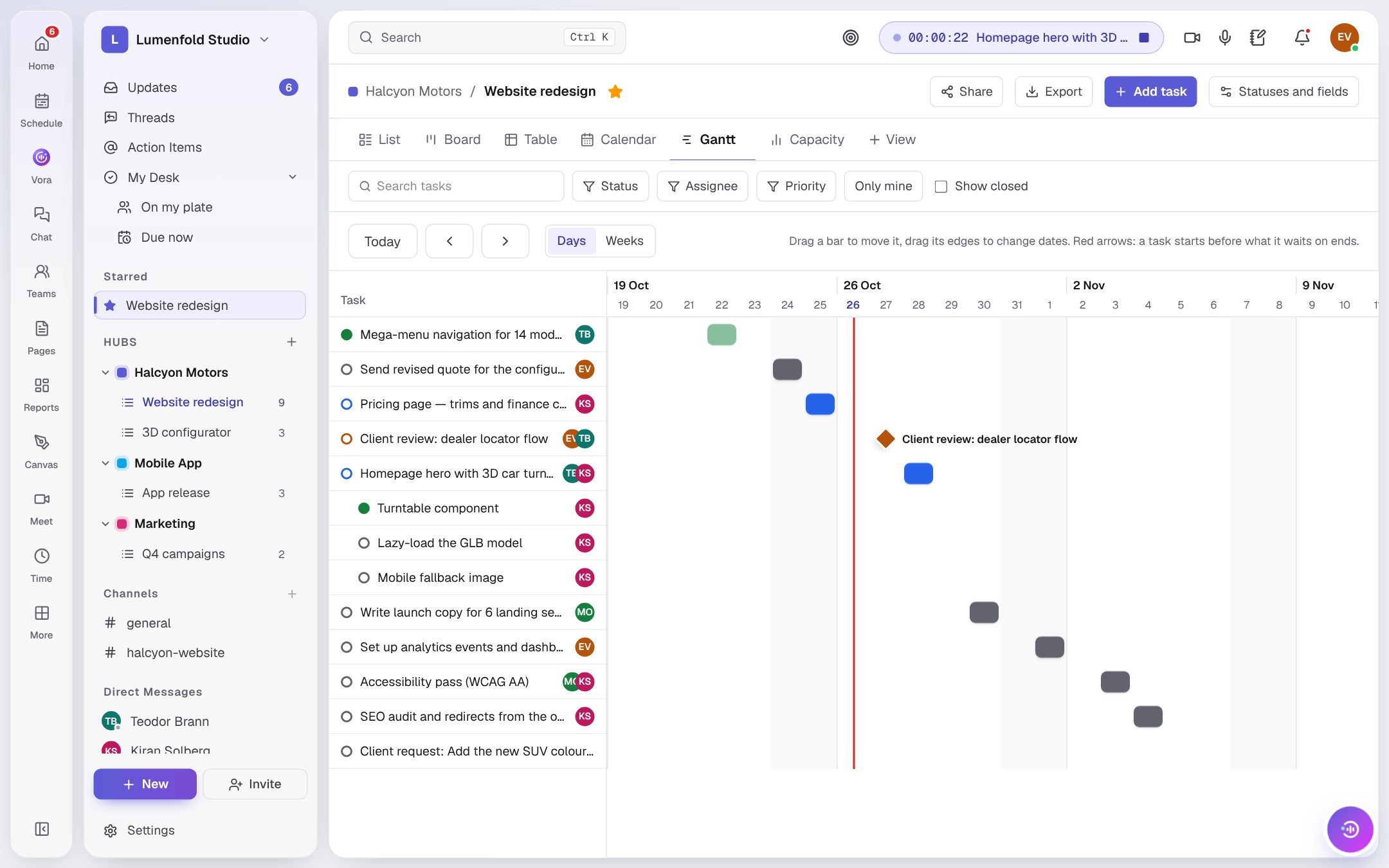The image size is (1389, 868).
Task: Toggle the Only mine filter
Action: click(883, 186)
